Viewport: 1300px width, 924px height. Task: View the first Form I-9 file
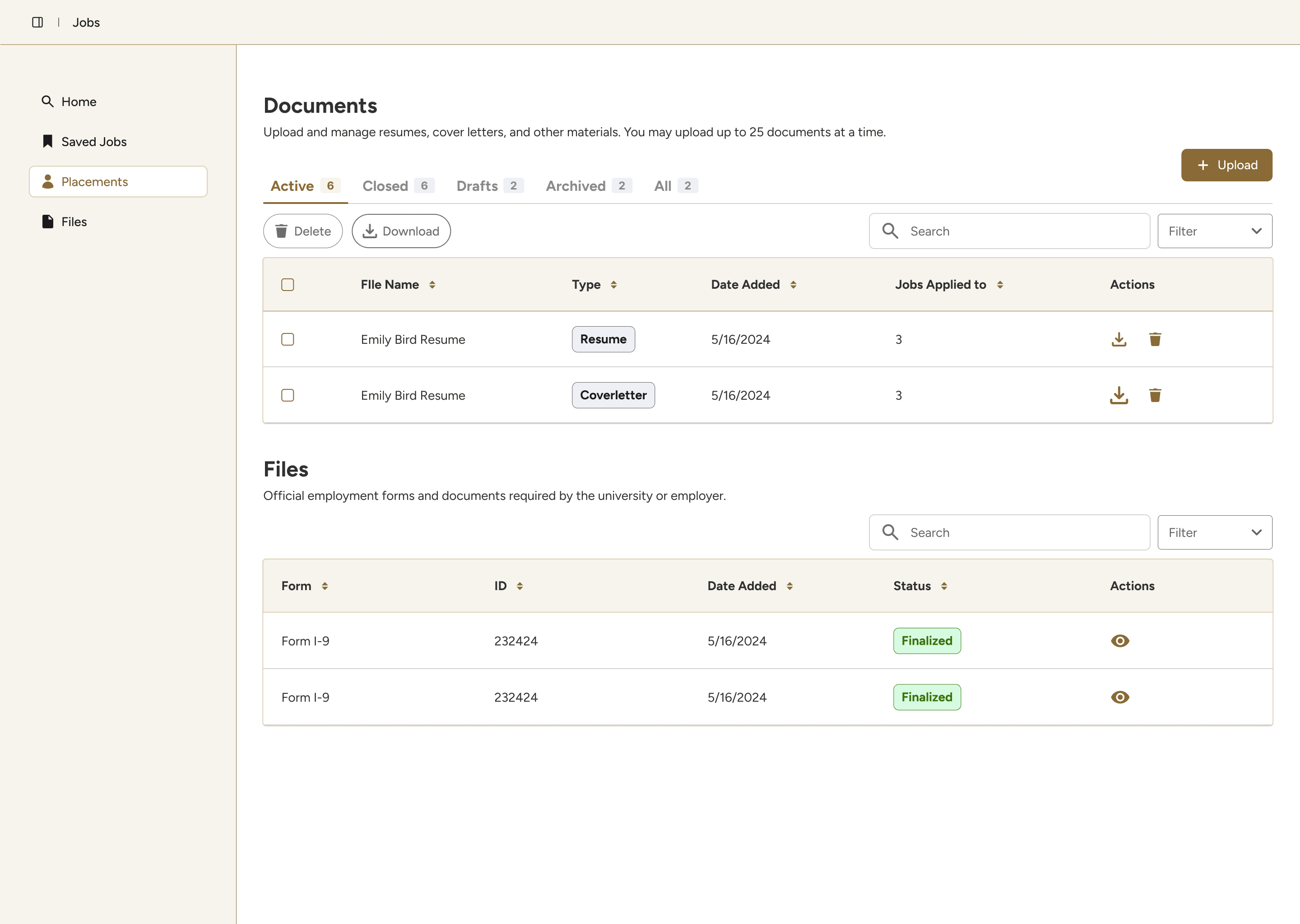point(1119,641)
